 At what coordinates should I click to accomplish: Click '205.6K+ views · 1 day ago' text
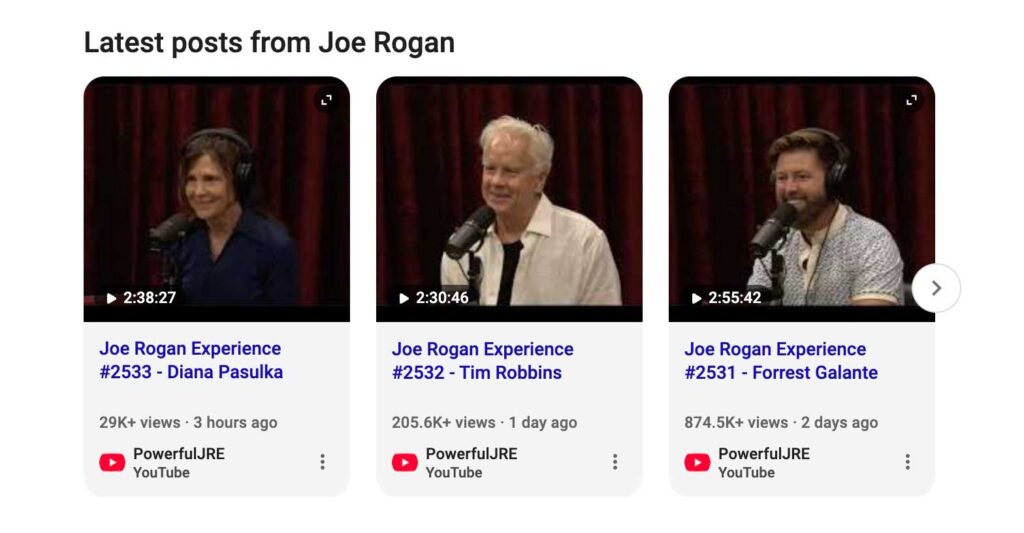485,423
